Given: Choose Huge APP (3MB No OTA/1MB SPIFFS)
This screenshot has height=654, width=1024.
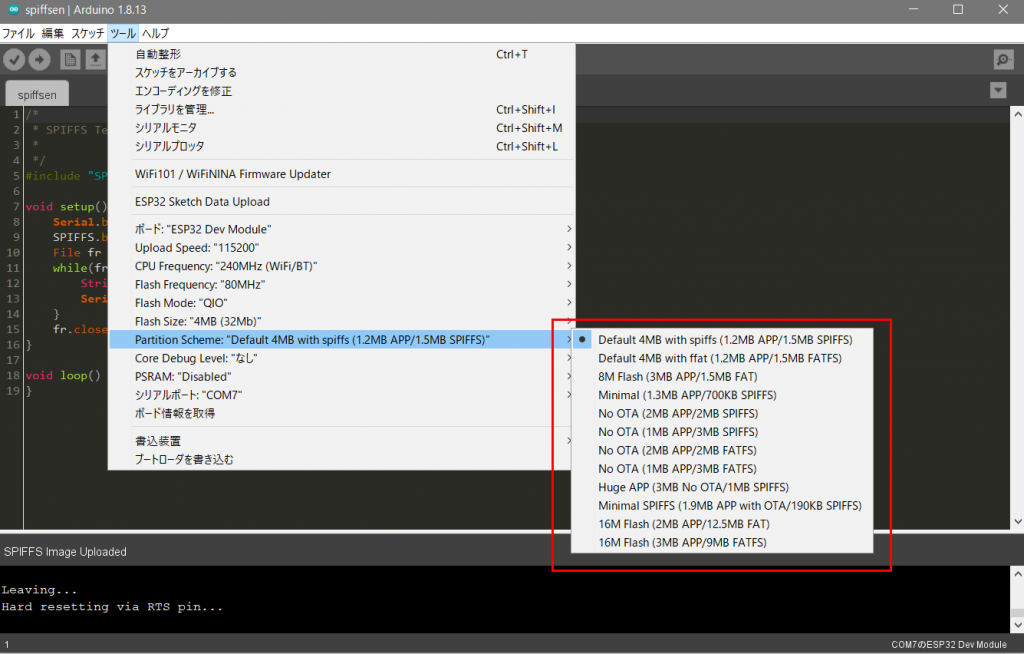Looking at the screenshot, I should click(691, 487).
